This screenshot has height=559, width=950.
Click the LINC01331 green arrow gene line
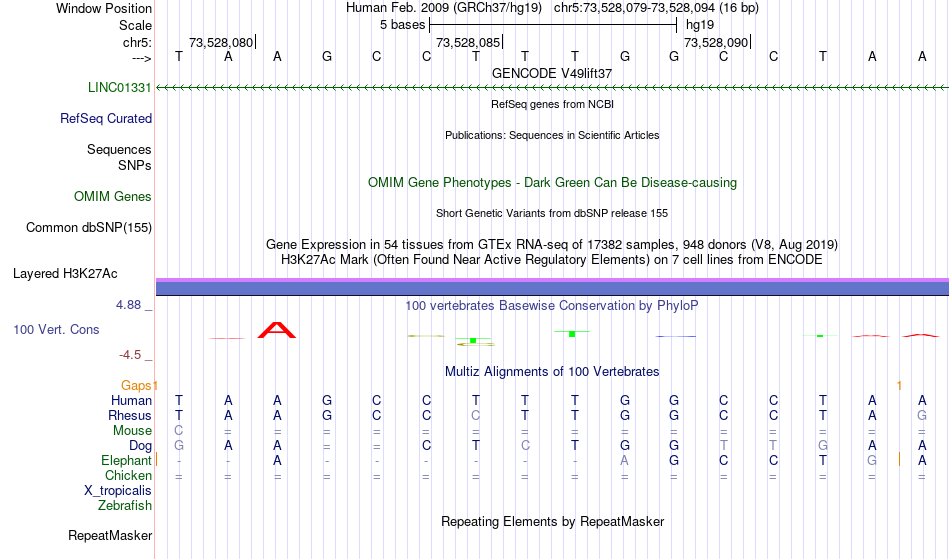pyautogui.click(x=552, y=88)
